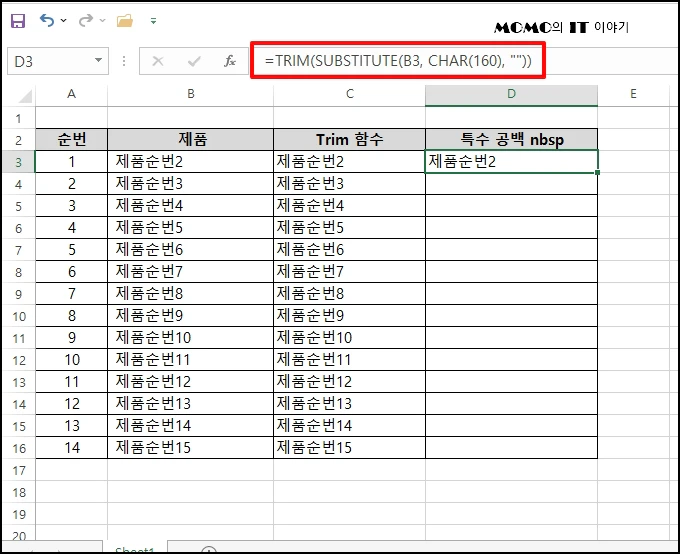Click the Undo arrow icon

pos(47,20)
